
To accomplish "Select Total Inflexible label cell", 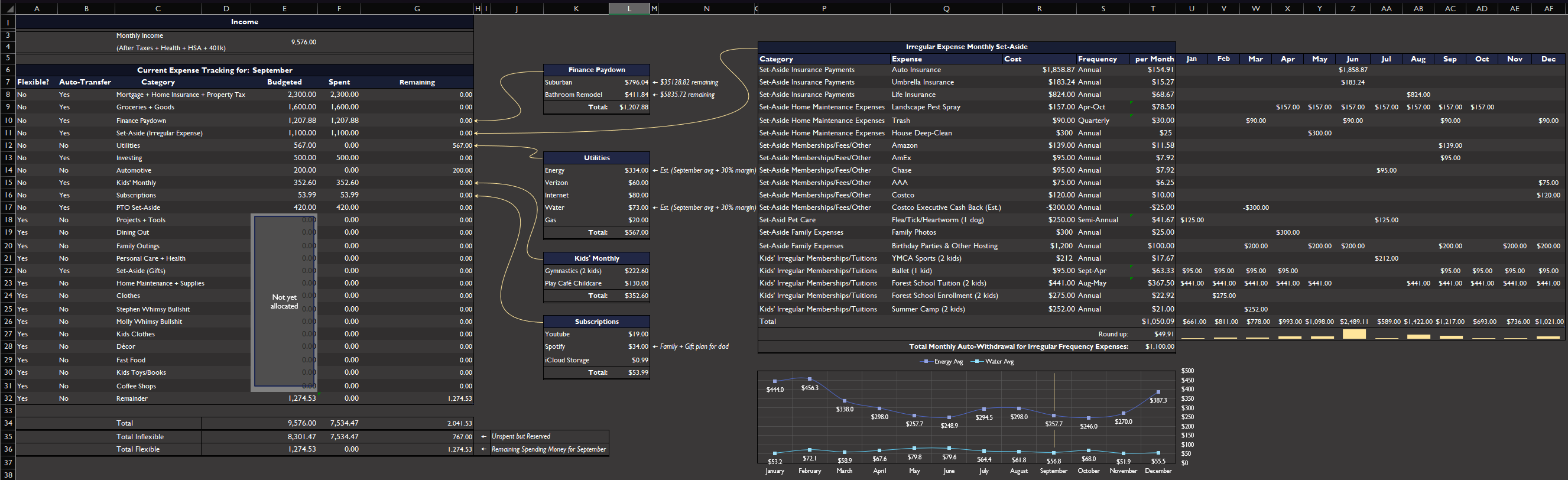I will pyautogui.click(x=140, y=437).
